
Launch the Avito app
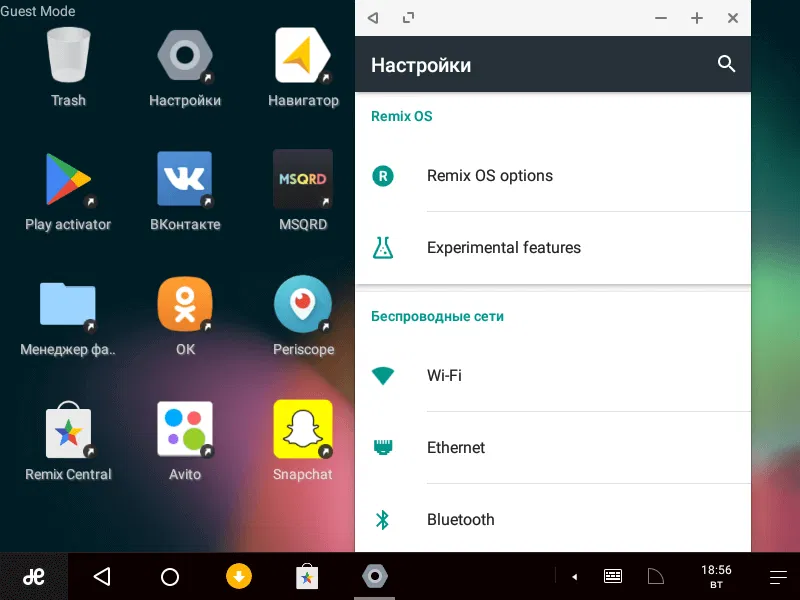185,429
